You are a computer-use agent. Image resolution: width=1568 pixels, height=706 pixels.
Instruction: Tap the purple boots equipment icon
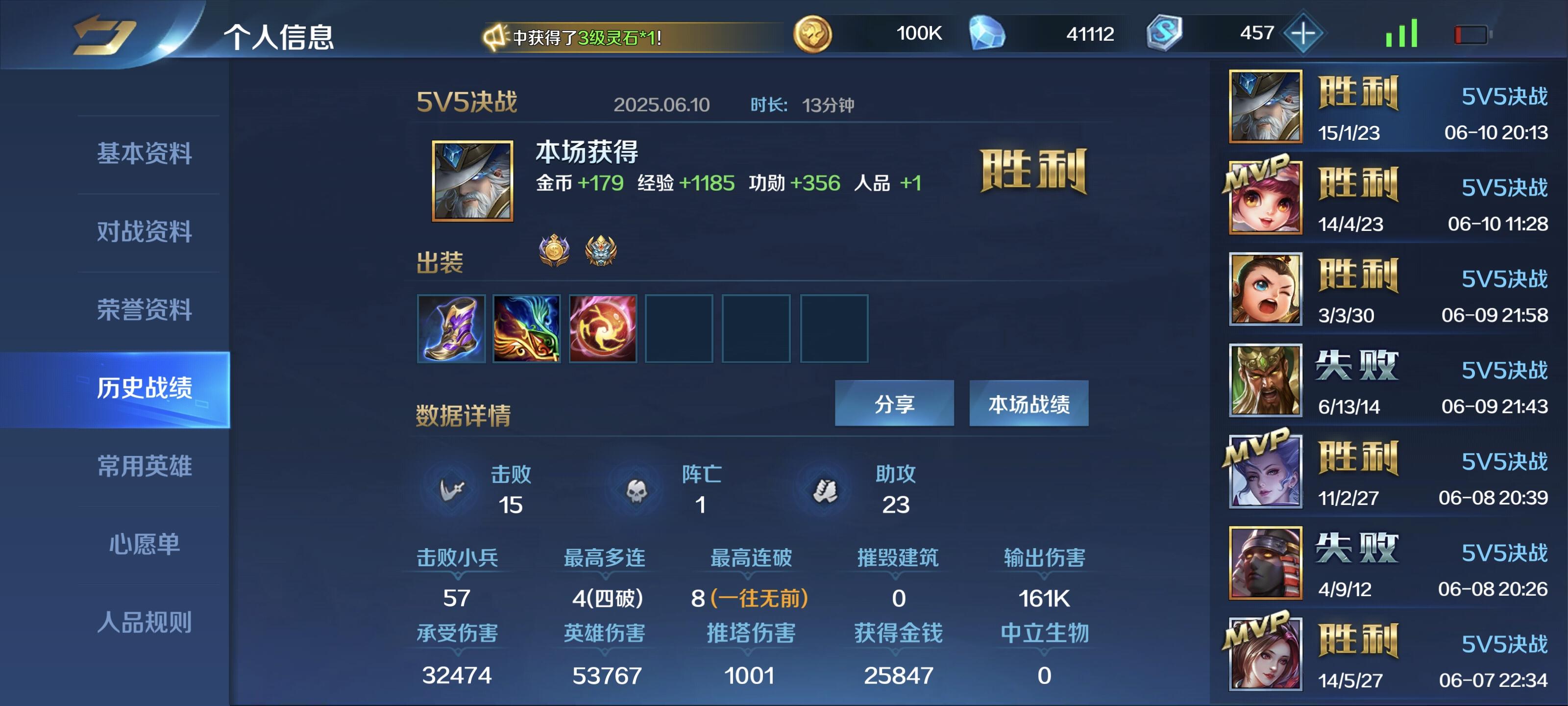[x=451, y=329]
